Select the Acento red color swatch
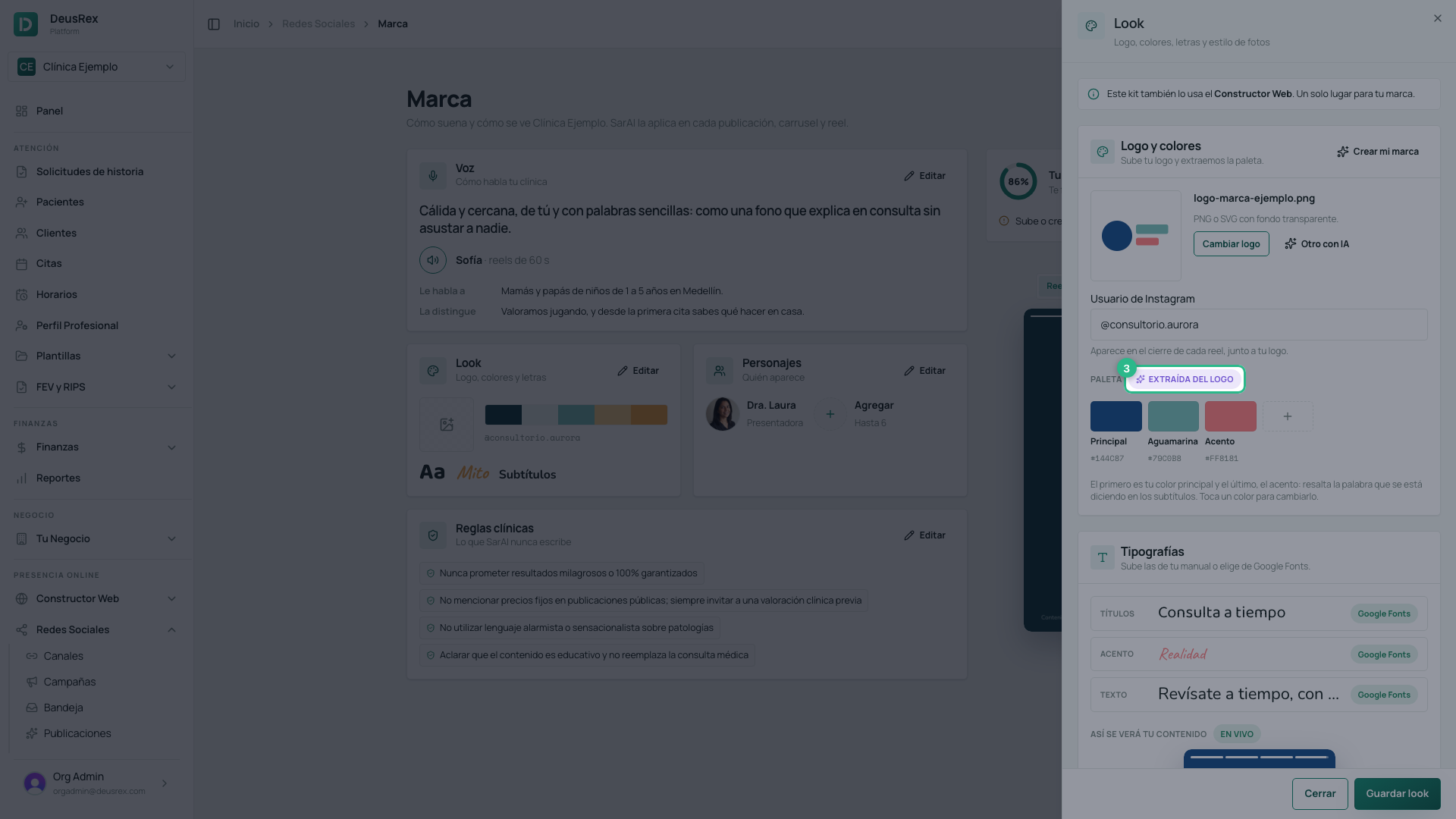The height and width of the screenshot is (819, 1456). [1230, 416]
